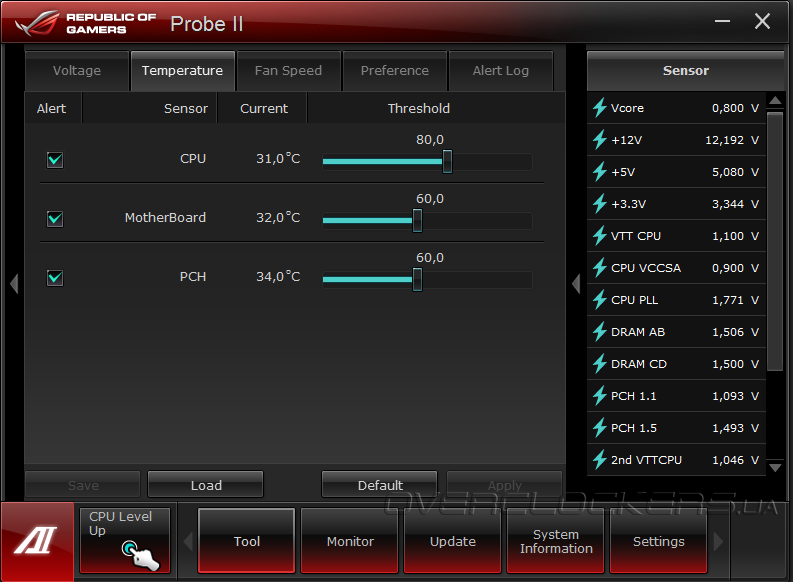This screenshot has height=582, width=793.
Task: Click the PCH 1.5 lightning bolt icon
Action: pyautogui.click(x=600, y=428)
